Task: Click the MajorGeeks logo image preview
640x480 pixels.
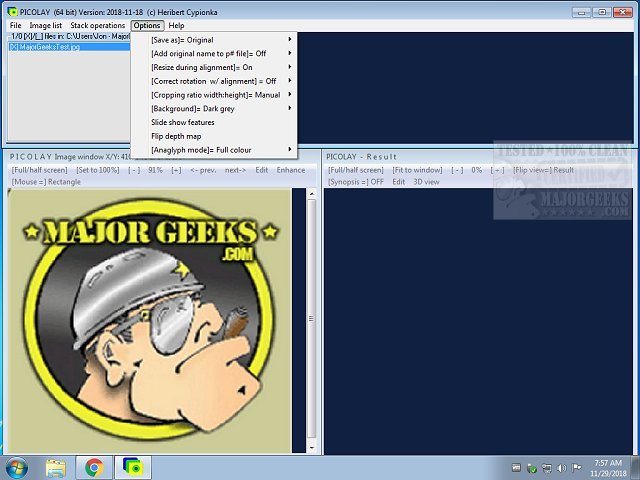Action: [150, 321]
